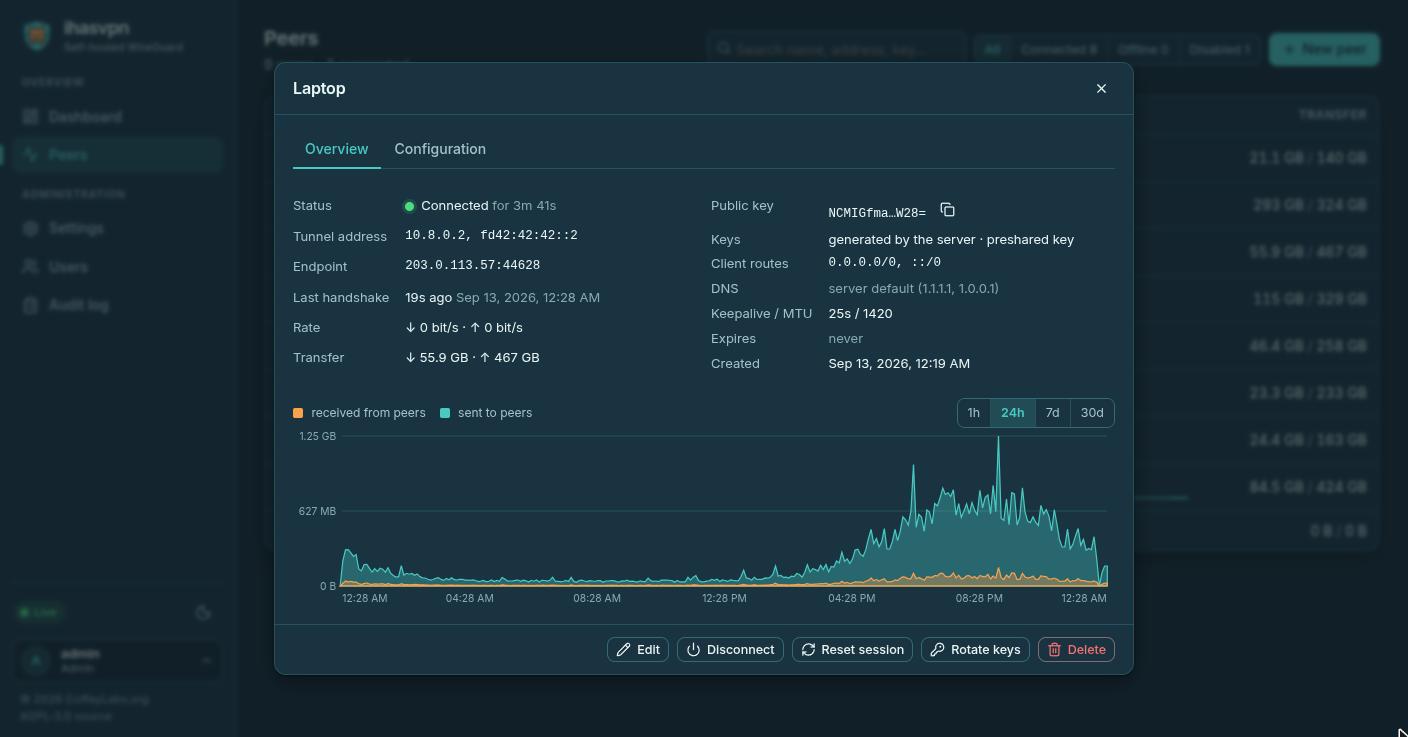Rotate keys for this peer
Viewport: 1408px width, 737px height.
click(x=975, y=649)
